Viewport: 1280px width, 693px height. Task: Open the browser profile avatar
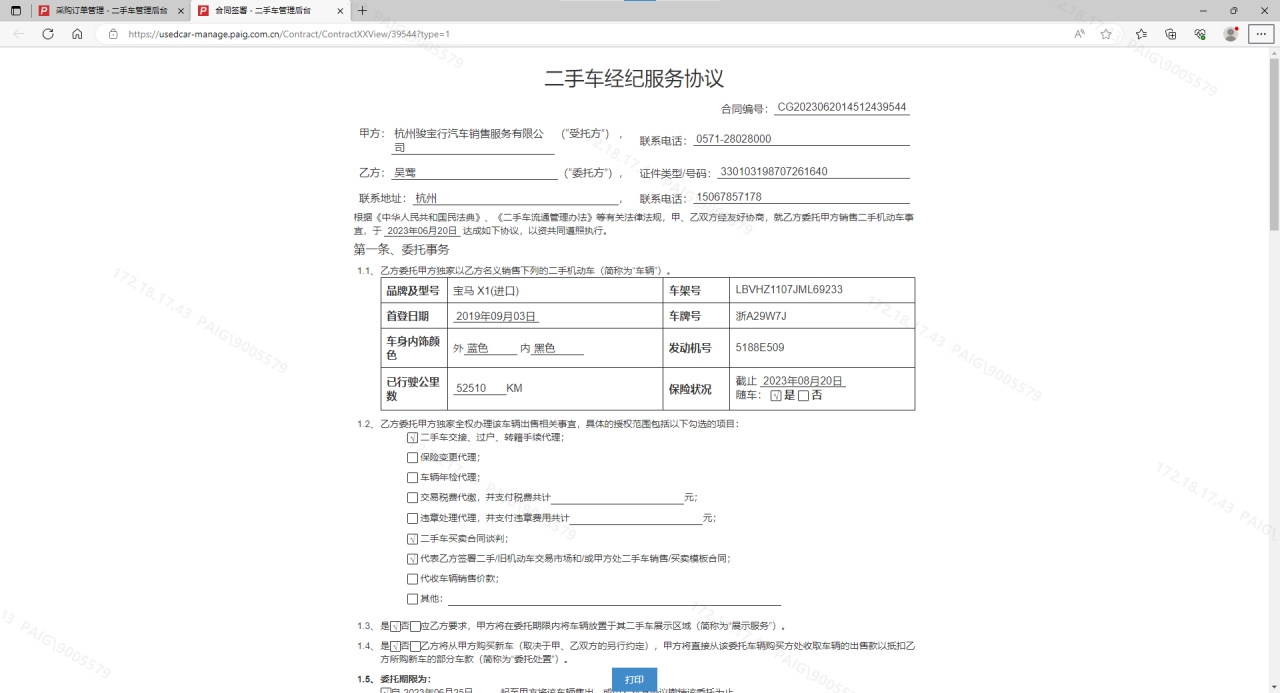coord(1231,34)
